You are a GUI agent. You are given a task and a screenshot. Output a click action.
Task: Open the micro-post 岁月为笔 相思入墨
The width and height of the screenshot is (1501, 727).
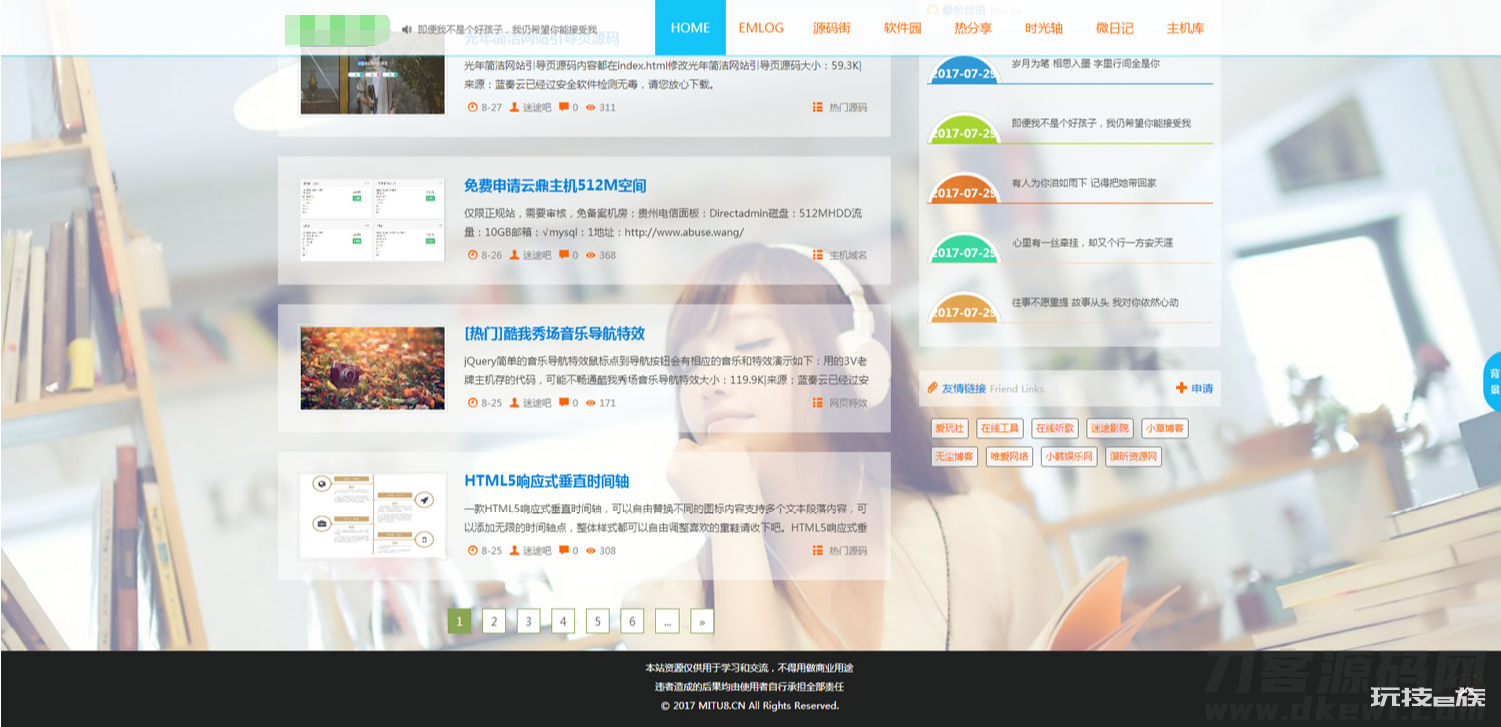(x=1085, y=63)
